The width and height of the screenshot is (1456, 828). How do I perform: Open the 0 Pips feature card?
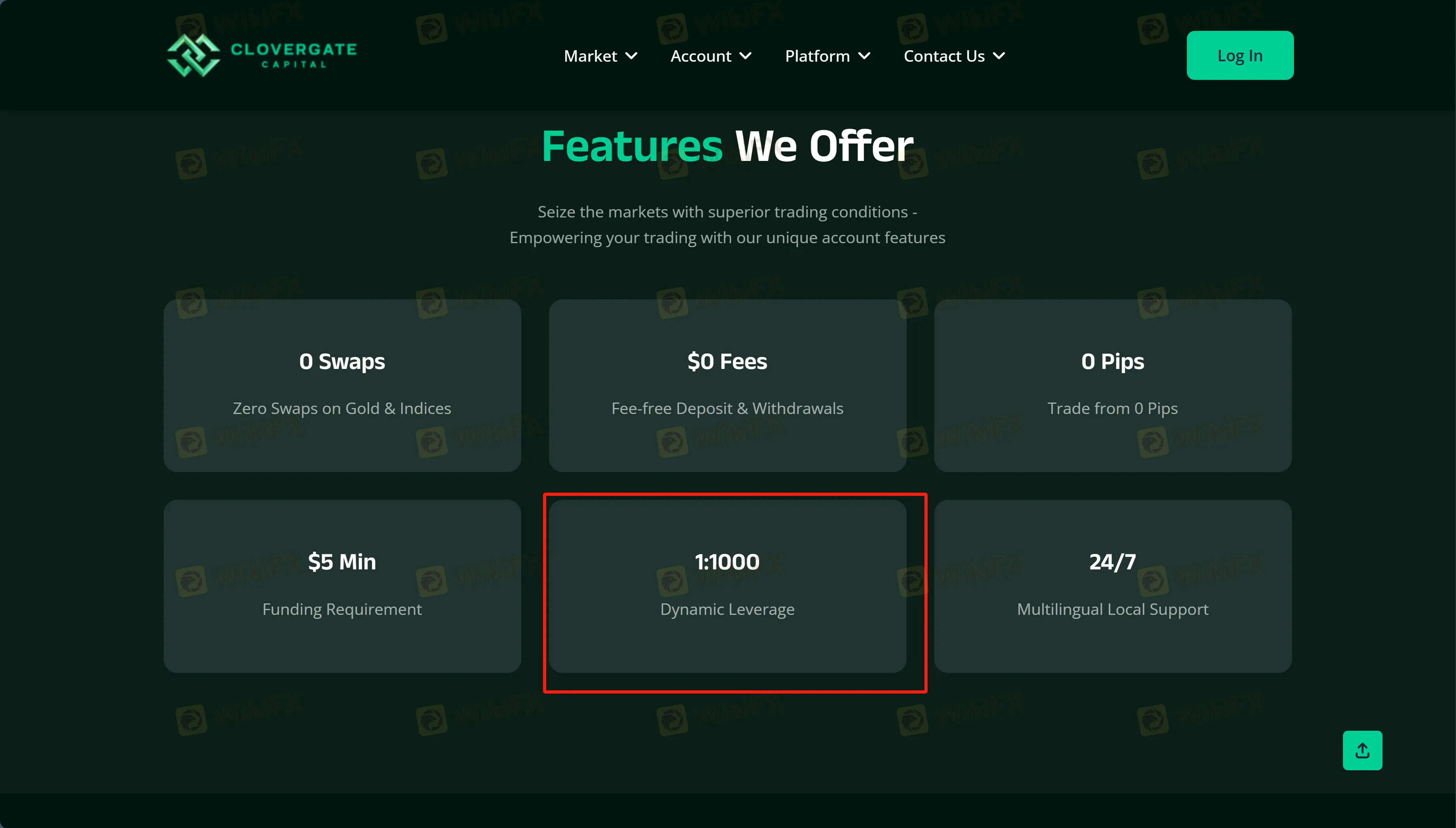pyautogui.click(x=1112, y=385)
